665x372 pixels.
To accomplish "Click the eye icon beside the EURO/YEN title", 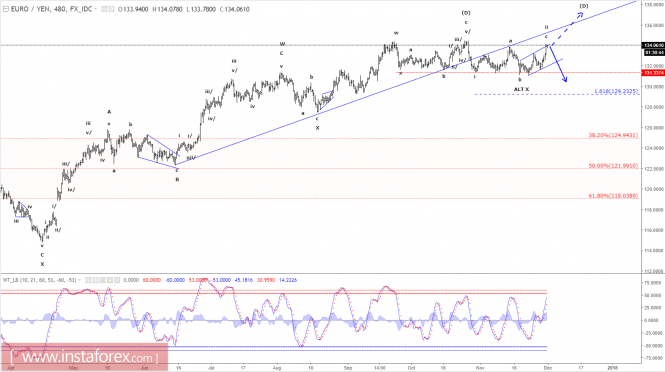I will pos(104,9).
